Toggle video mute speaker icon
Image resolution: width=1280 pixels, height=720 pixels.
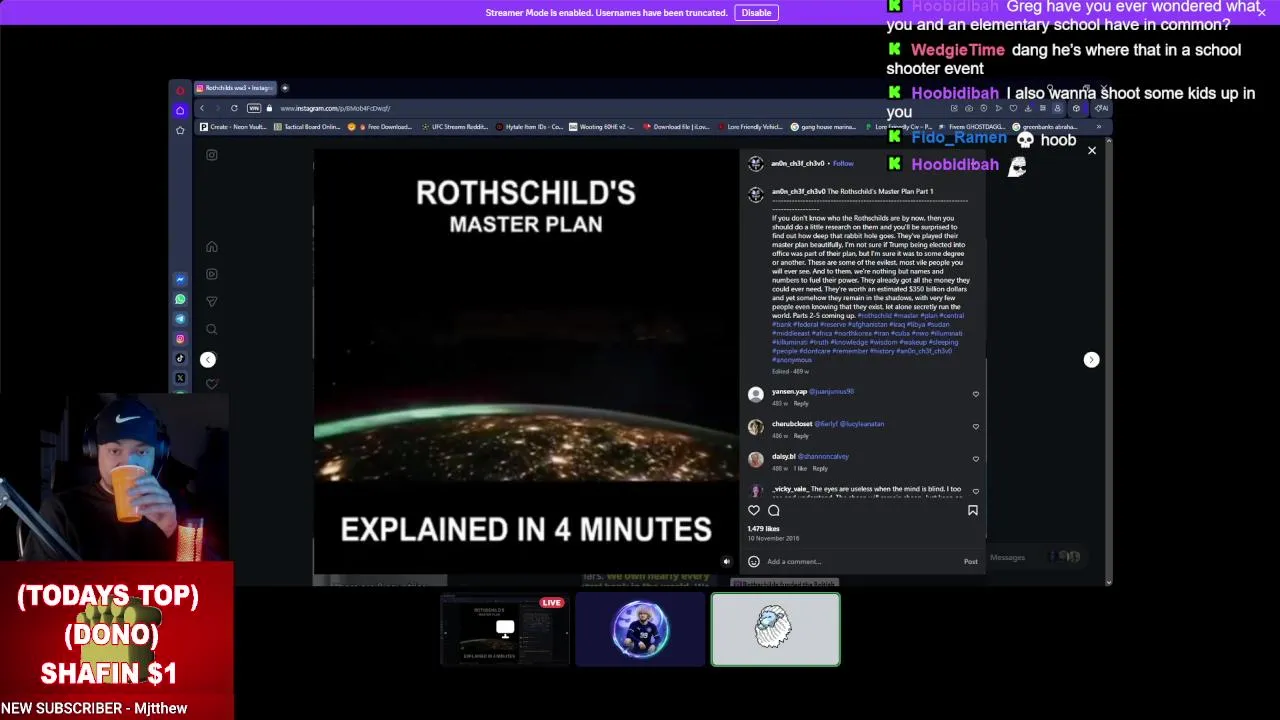[x=727, y=562]
